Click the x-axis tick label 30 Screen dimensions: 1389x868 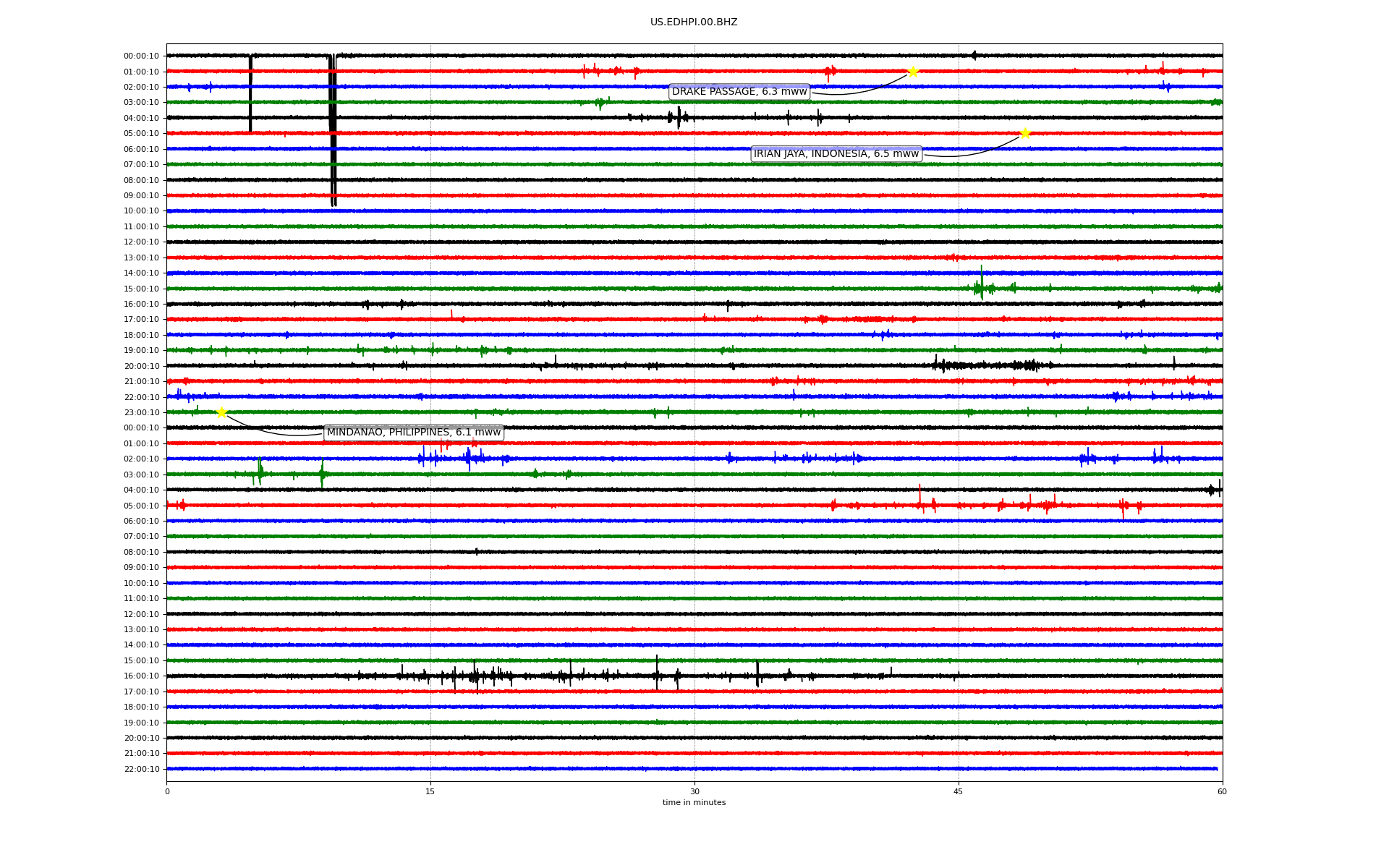[694, 791]
